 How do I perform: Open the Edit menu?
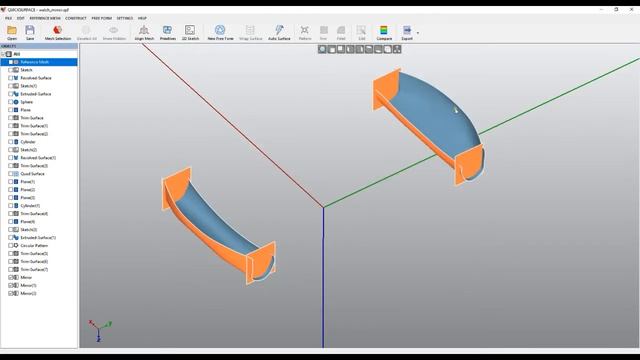point(20,18)
